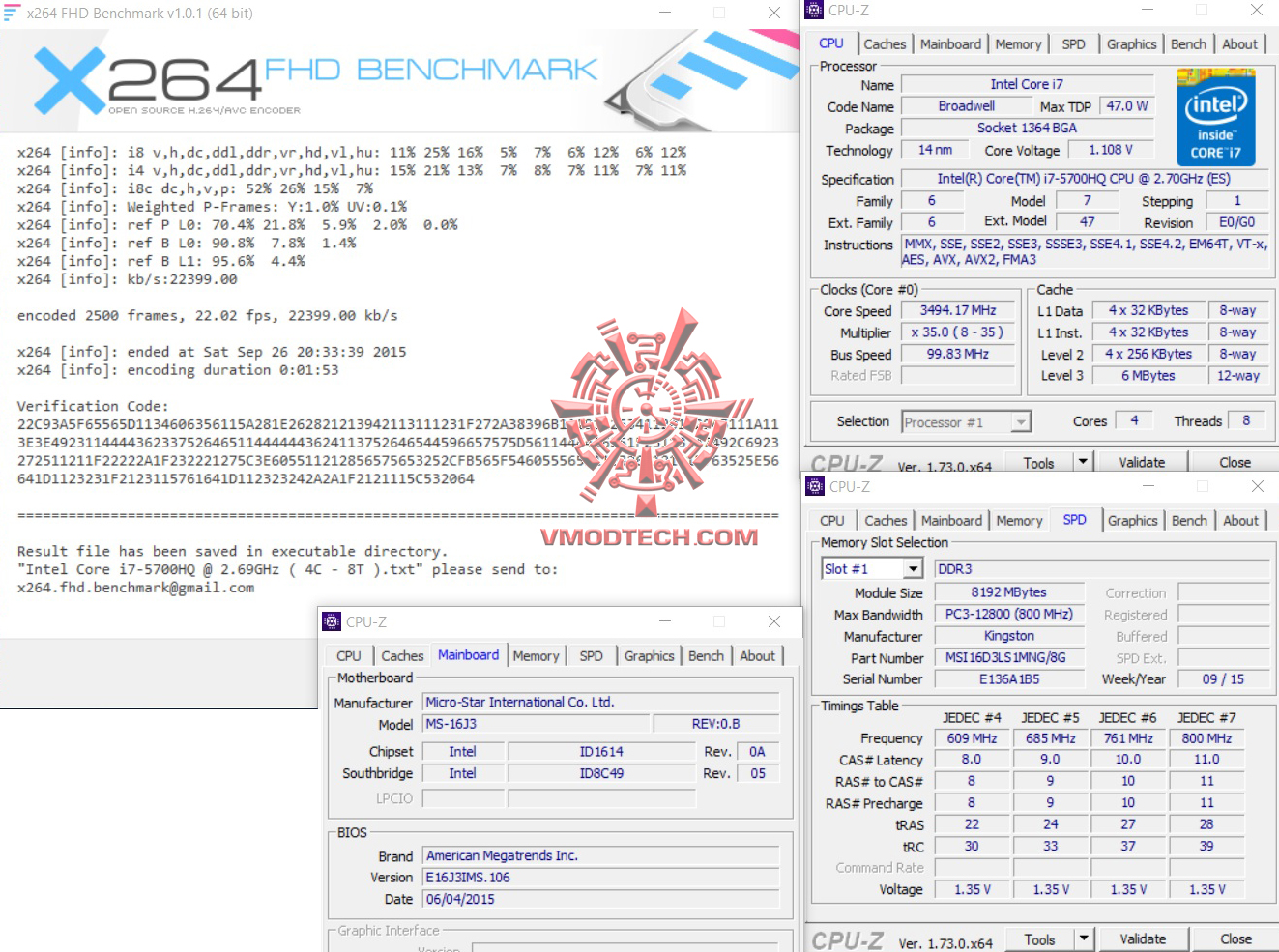
Task: Click the Close button in the CPU-Z SPD window
Action: tap(1235, 938)
